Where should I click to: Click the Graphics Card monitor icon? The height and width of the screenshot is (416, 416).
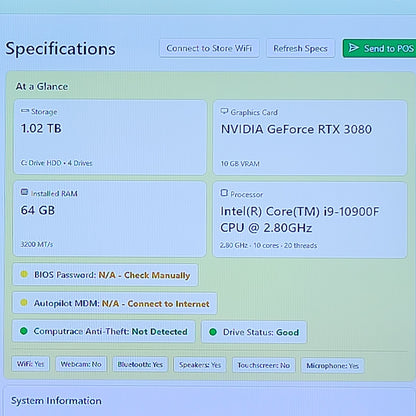(224, 111)
